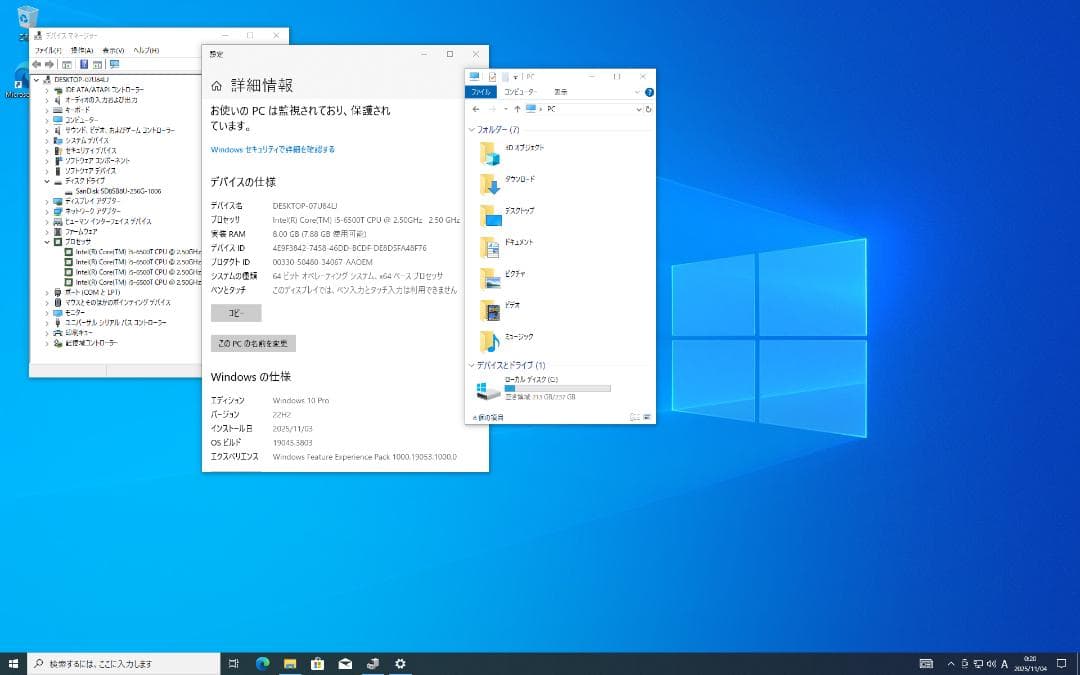The image size is (1080, 675).
Task: Expand Display adapters (ディスプレイ アダプター) node
Action: pyautogui.click(x=47, y=201)
